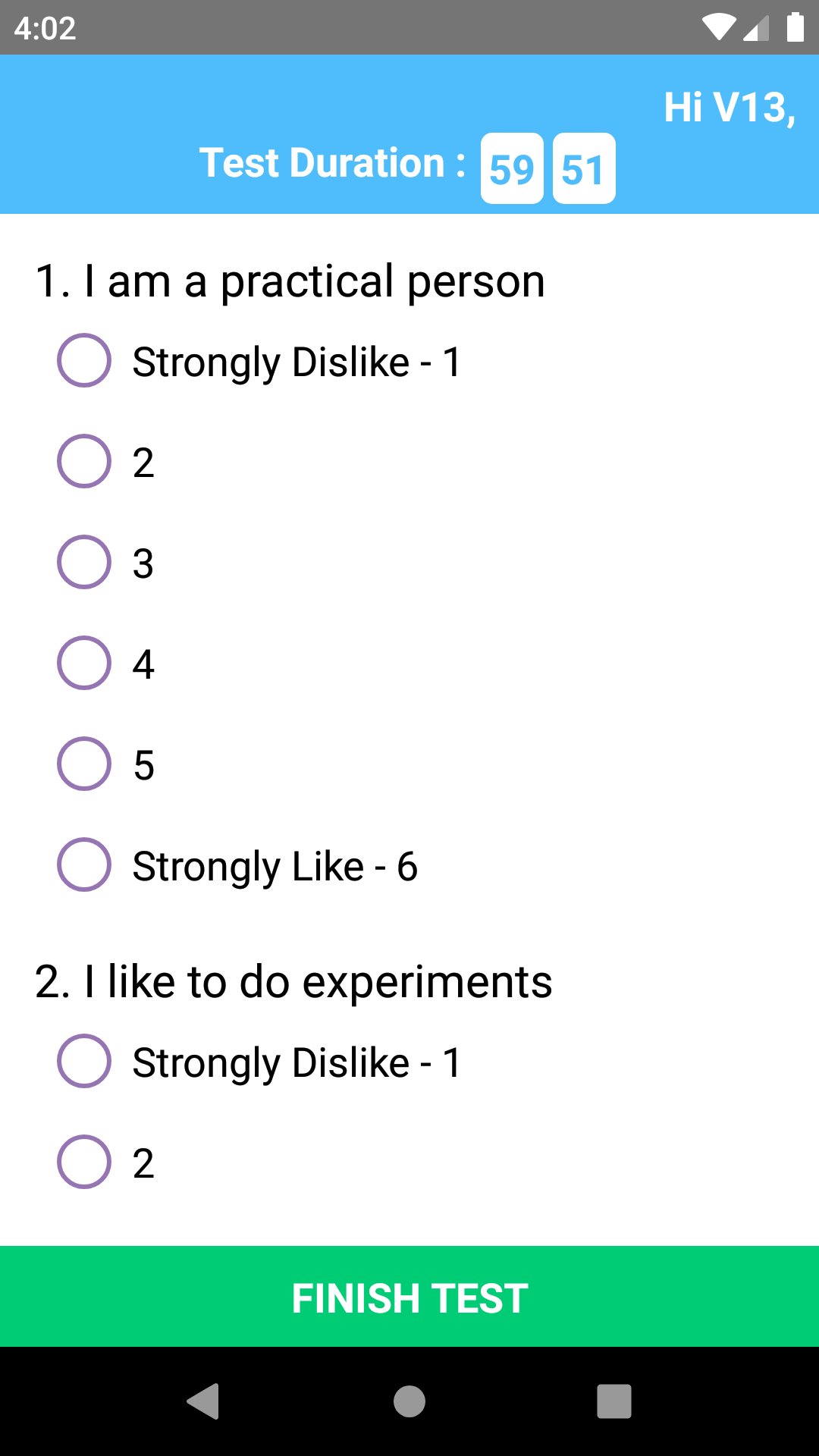Select rating 3 for question 1
819x1456 pixels.
pos(84,563)
